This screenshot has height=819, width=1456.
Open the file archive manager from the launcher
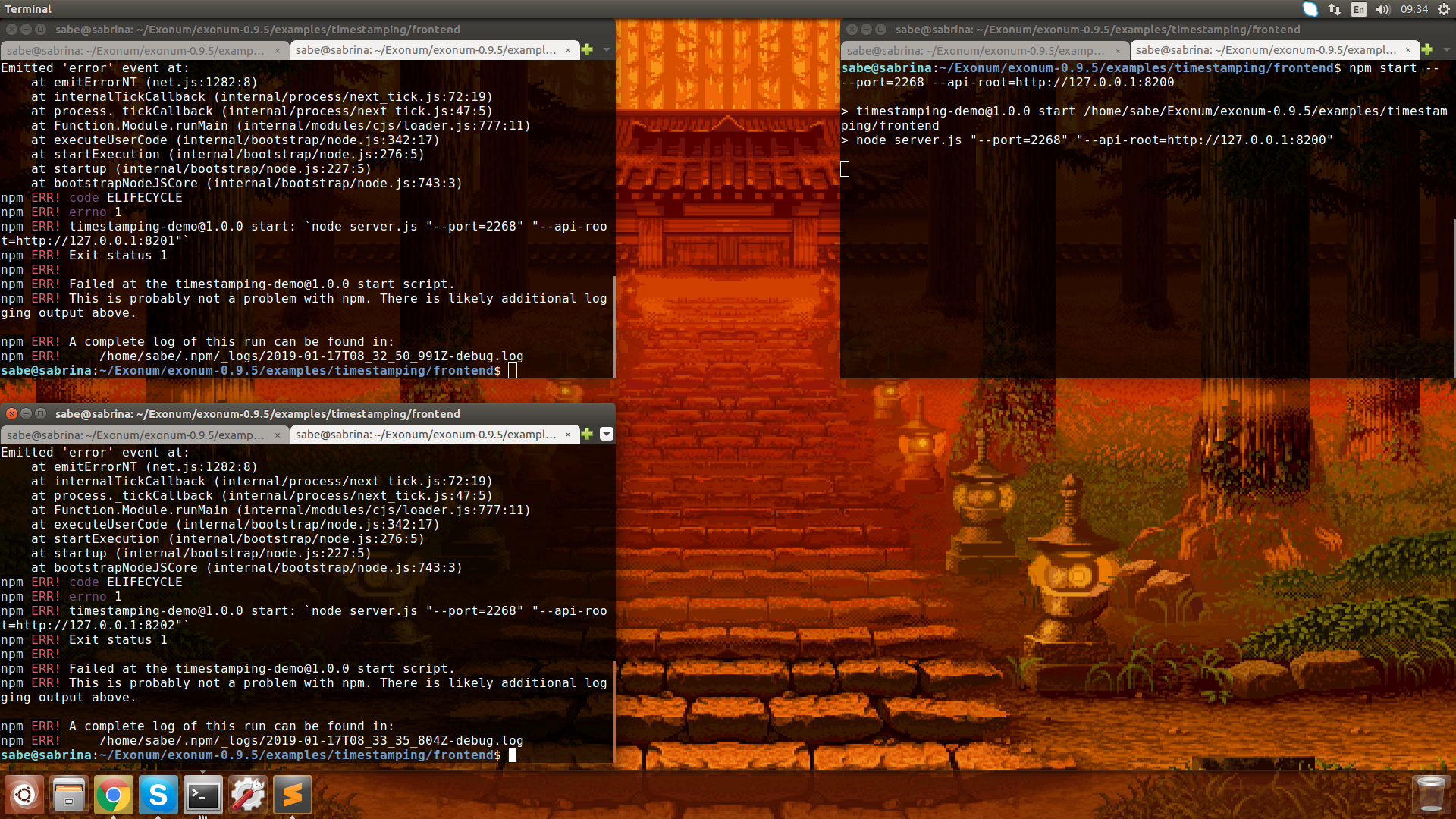point(69,794)
